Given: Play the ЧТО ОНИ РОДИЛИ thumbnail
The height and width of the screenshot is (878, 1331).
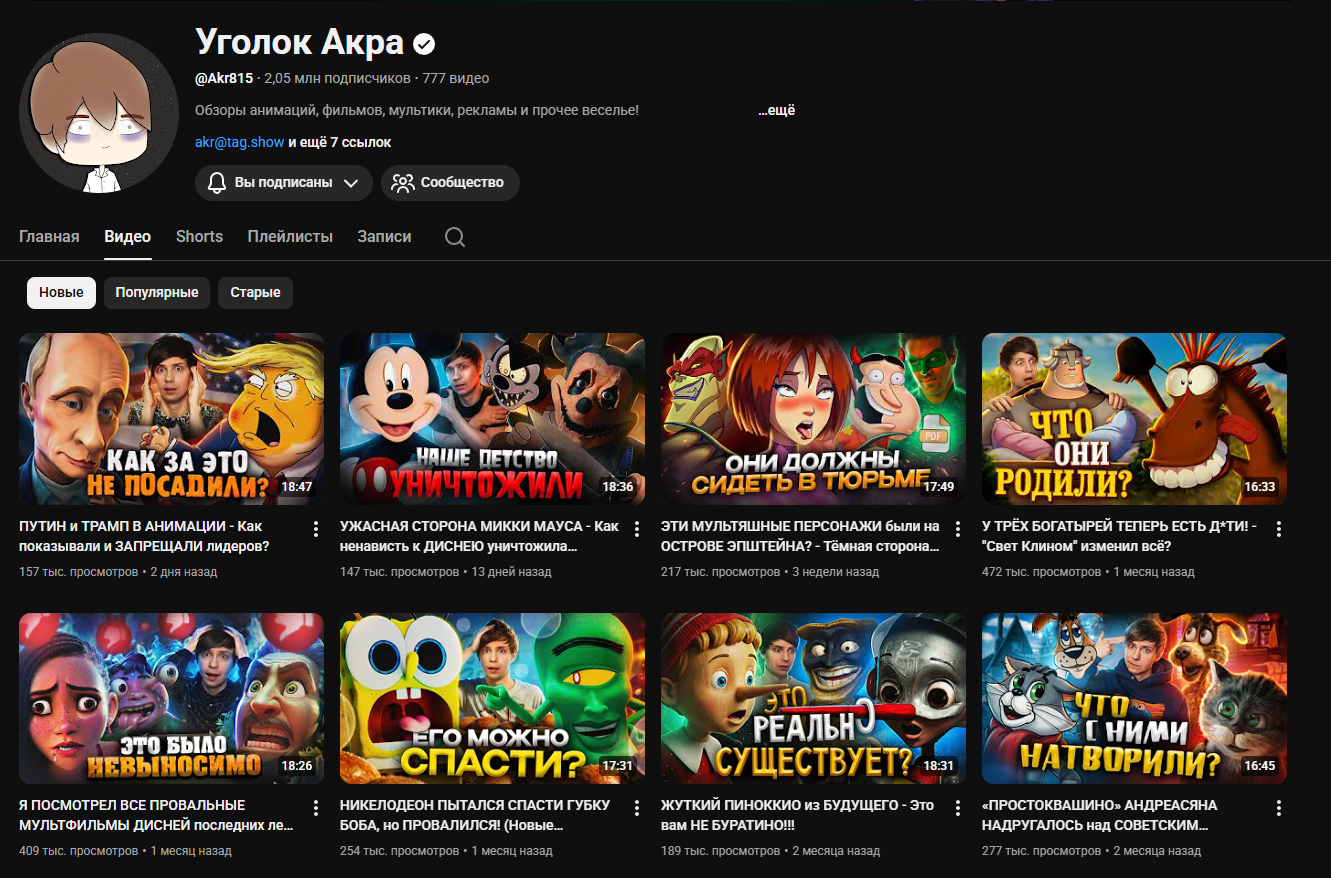Looking at the screenshot, I should pos(1135,419).
